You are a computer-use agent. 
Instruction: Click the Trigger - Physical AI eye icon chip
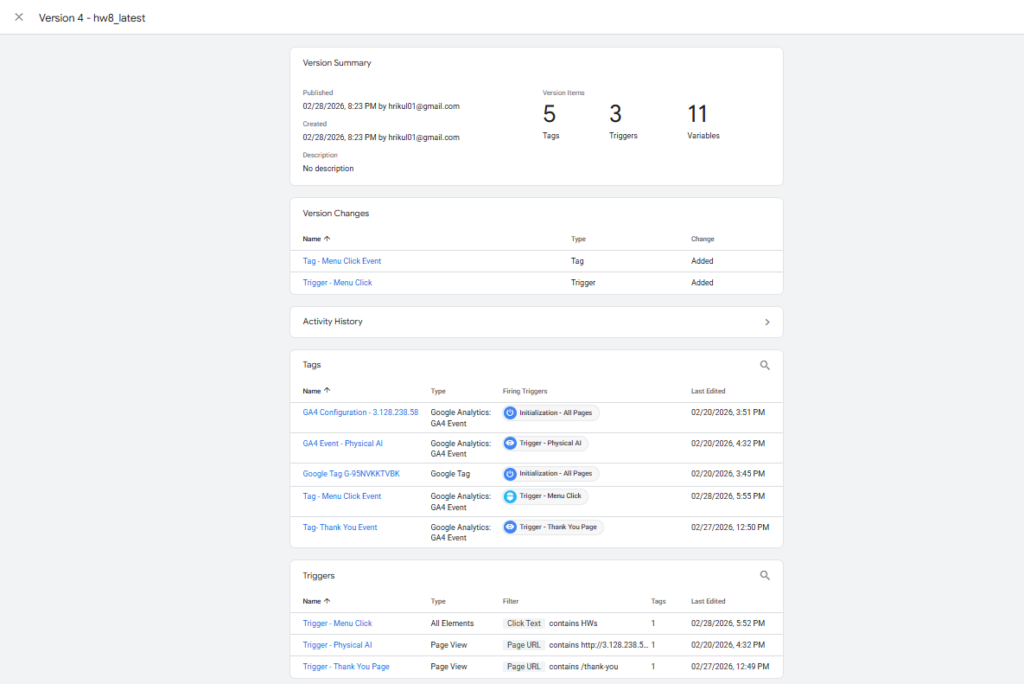[510, 443]
